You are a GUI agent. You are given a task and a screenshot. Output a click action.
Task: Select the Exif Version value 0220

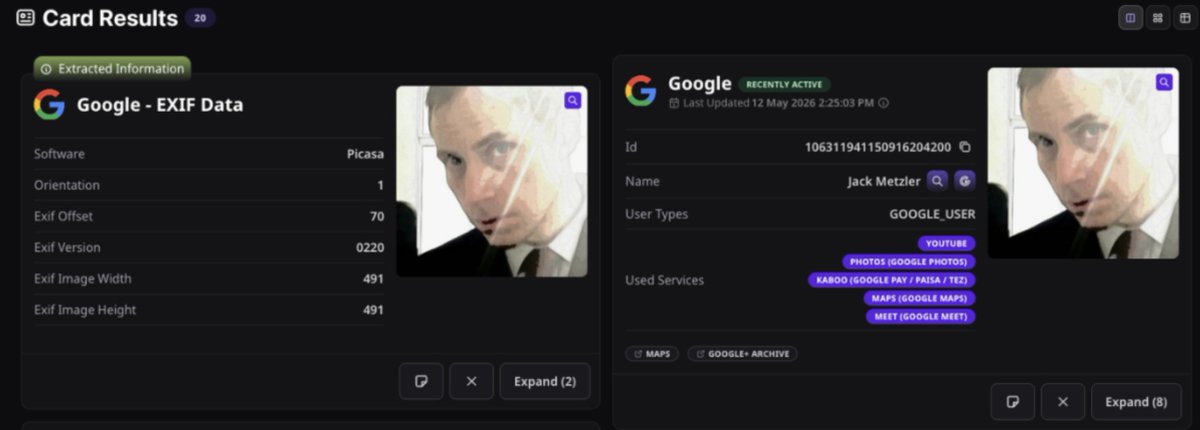coord(370,247)
